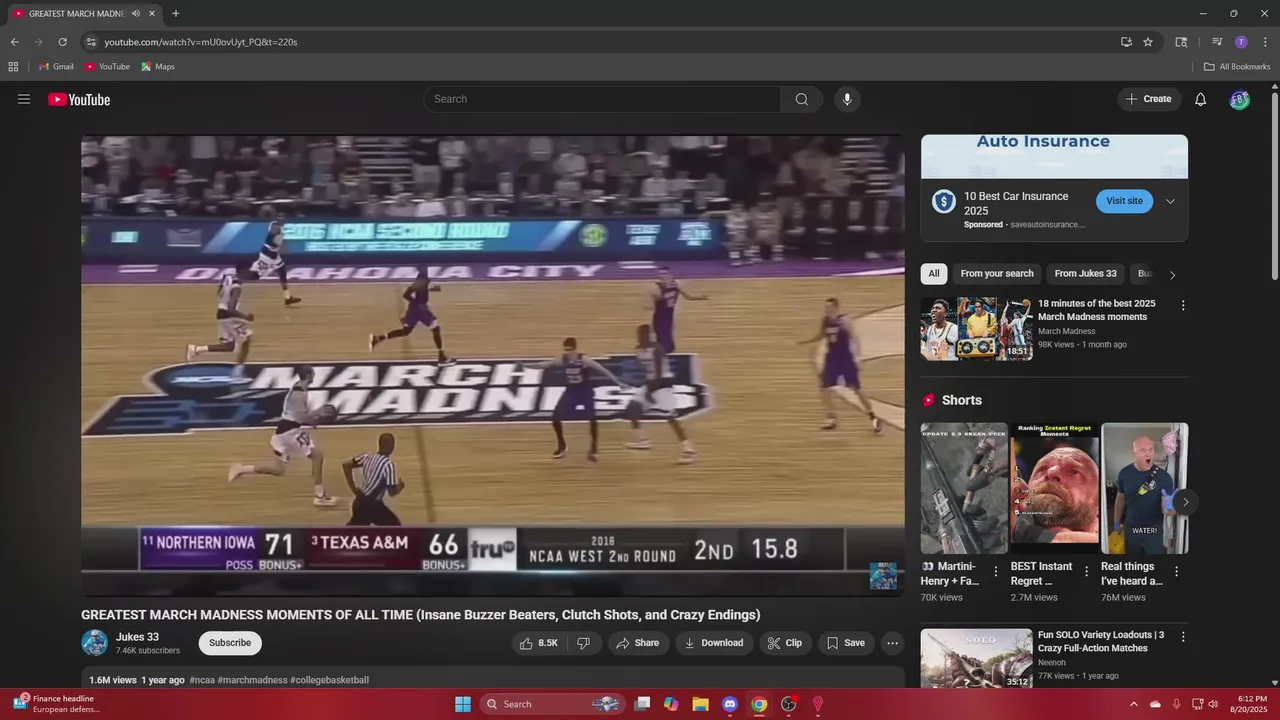Download the video

[x=714, y=643]
